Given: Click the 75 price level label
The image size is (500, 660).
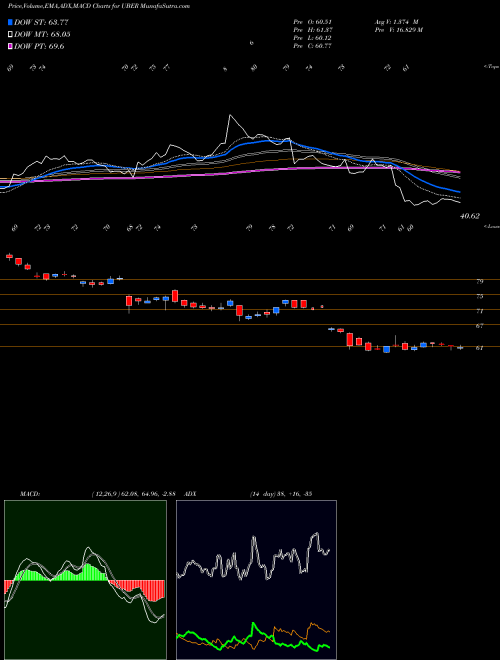Looking at the screenshot, I should (x=480, y=296).
